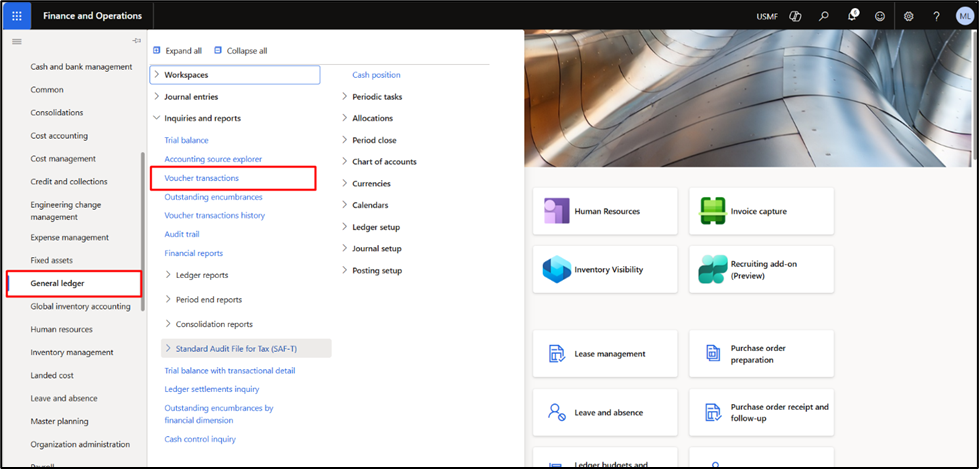
Task: Open Recruiting add-on (Preview) tile icon
Action: click(713, 269)
